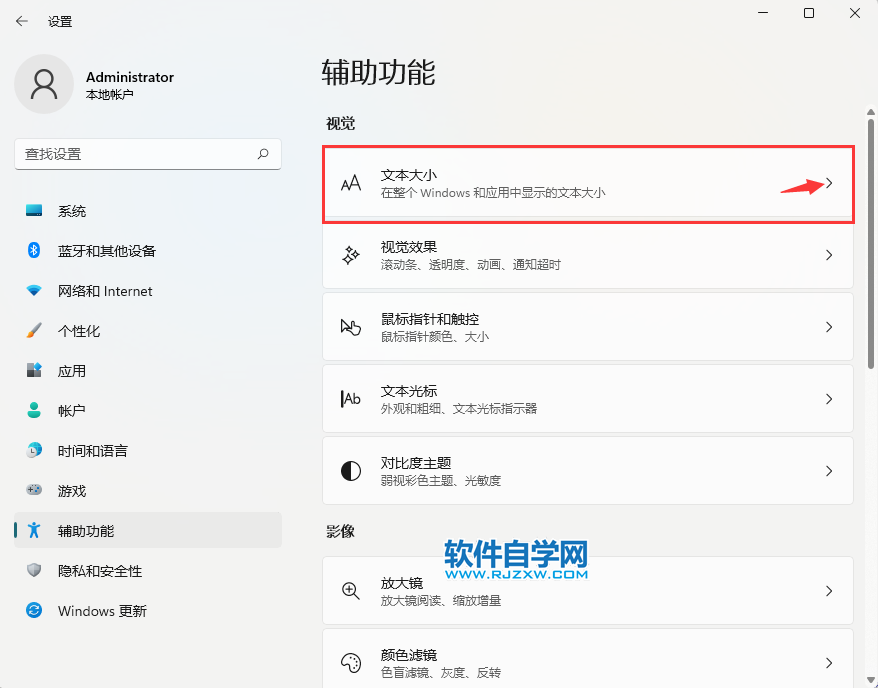Click the Visual effects sparkle icon
The image size is (878, 688).
pyautogui.click(x=351, y=255)
